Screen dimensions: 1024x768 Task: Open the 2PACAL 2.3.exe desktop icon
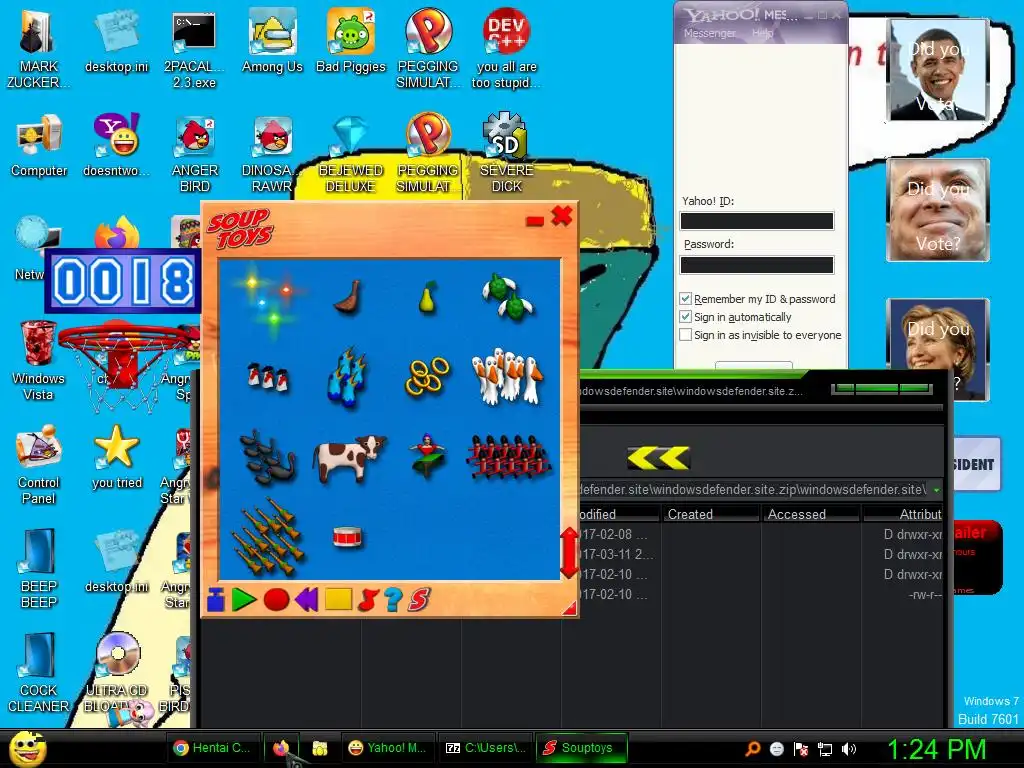click(194, 50)
